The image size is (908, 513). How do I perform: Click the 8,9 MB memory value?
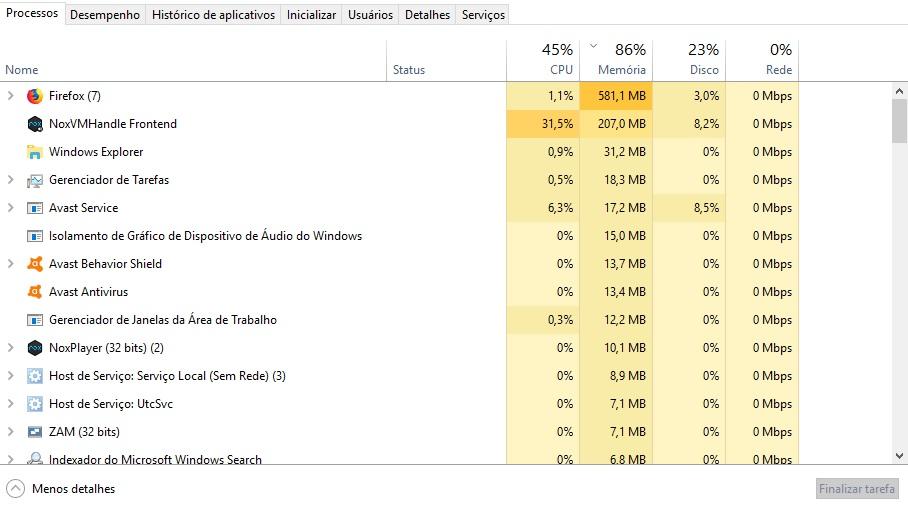pyautogui.click(x=628, y=376)
